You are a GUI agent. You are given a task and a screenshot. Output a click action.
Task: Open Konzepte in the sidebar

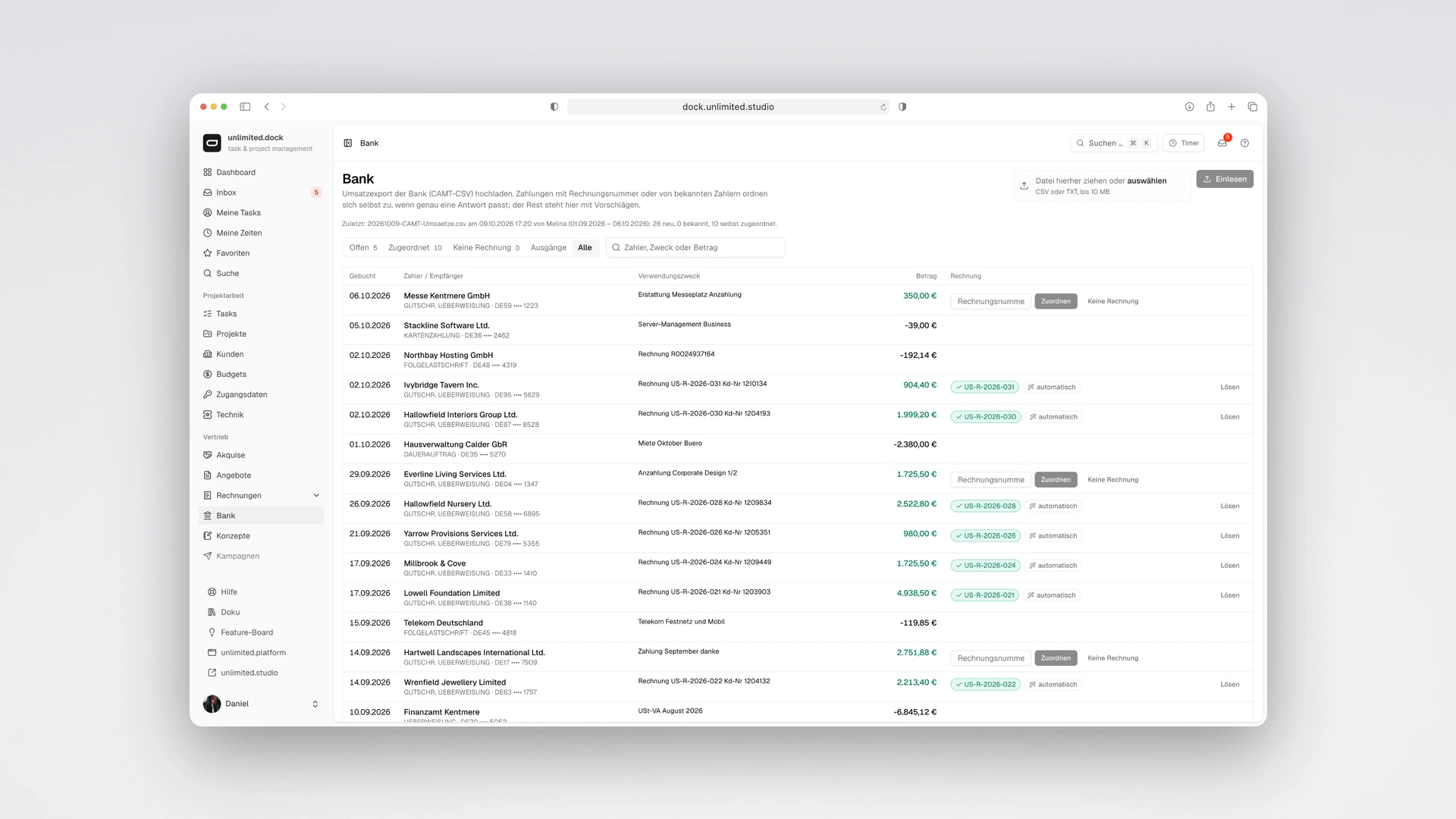click(262, 535)
